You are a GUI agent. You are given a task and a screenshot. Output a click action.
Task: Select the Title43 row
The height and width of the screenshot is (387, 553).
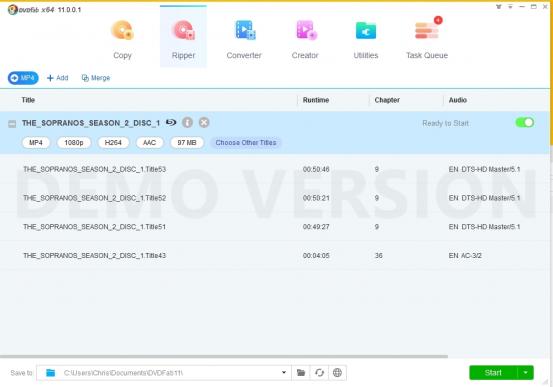point(275,255)
